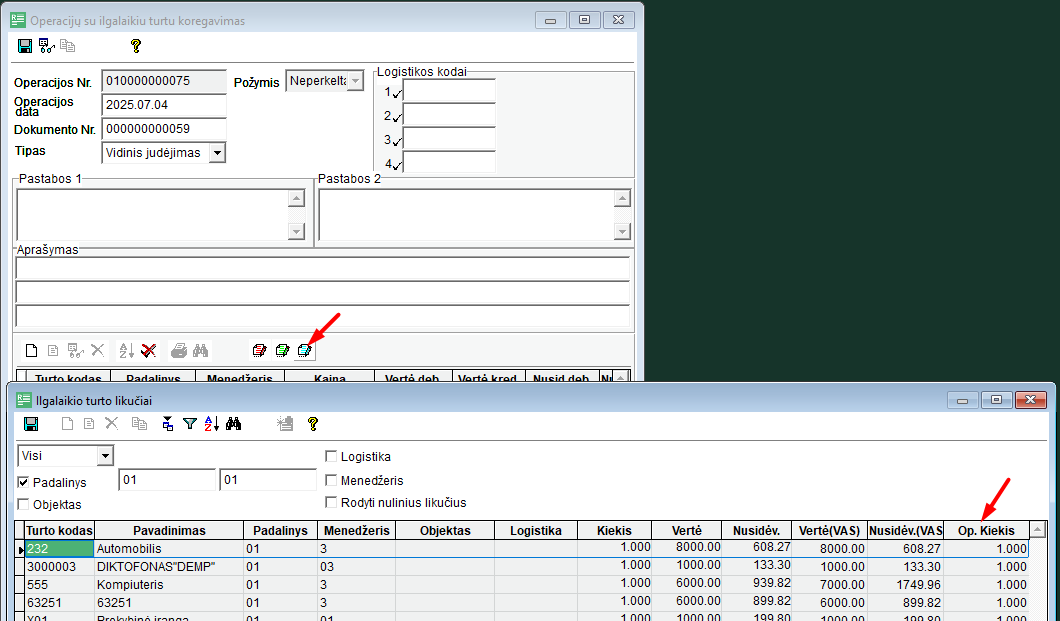Screen dimensions: 1060x621
Task: Select turto kodas 232 cell
Action: tap(59, 549)
